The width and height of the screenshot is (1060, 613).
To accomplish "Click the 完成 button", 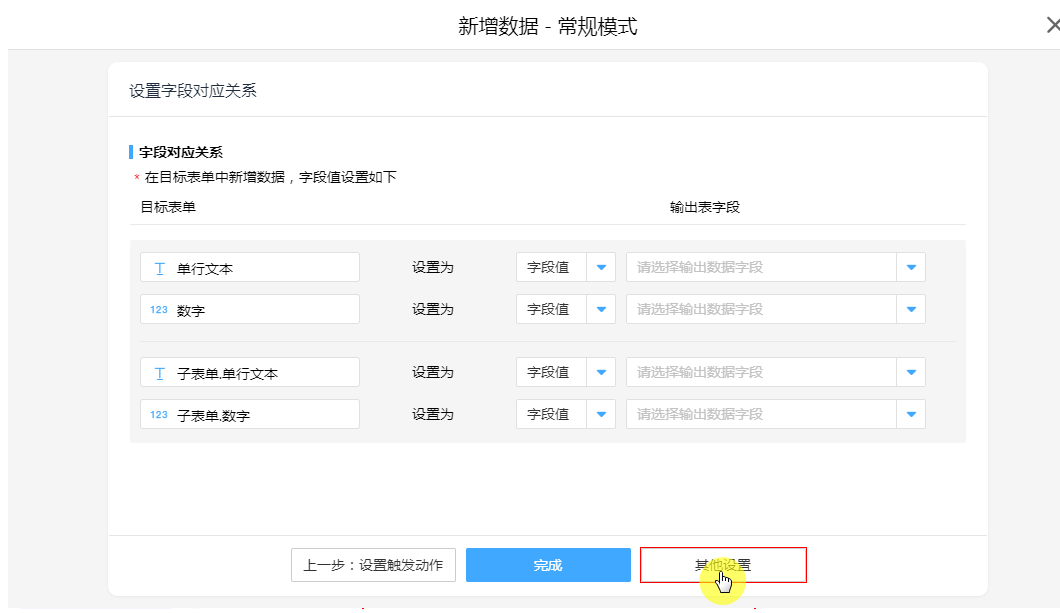I will pyautogui.click(x=548, y=565).
